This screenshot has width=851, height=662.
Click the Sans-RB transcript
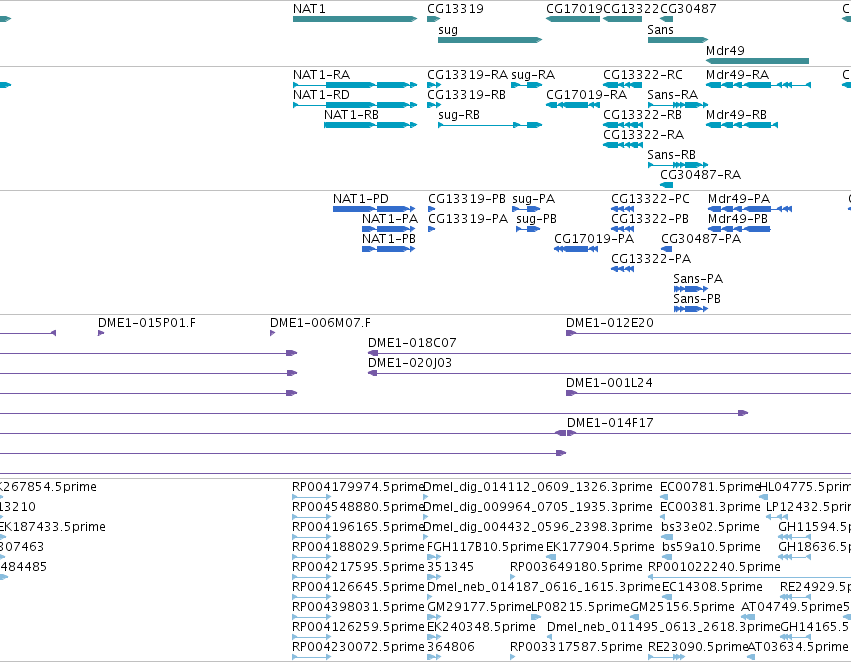(x=678, y=164)
